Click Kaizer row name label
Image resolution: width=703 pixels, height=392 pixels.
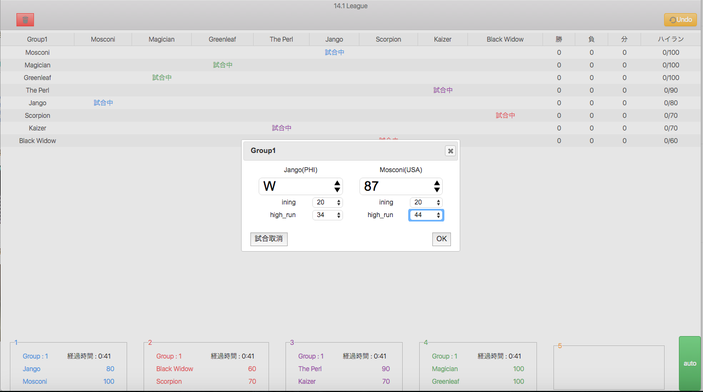click(x=37, y=128)
